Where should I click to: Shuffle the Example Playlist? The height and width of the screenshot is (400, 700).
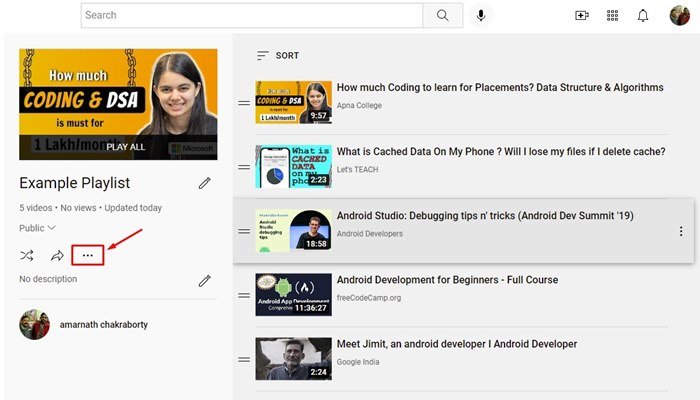[27, 255]
